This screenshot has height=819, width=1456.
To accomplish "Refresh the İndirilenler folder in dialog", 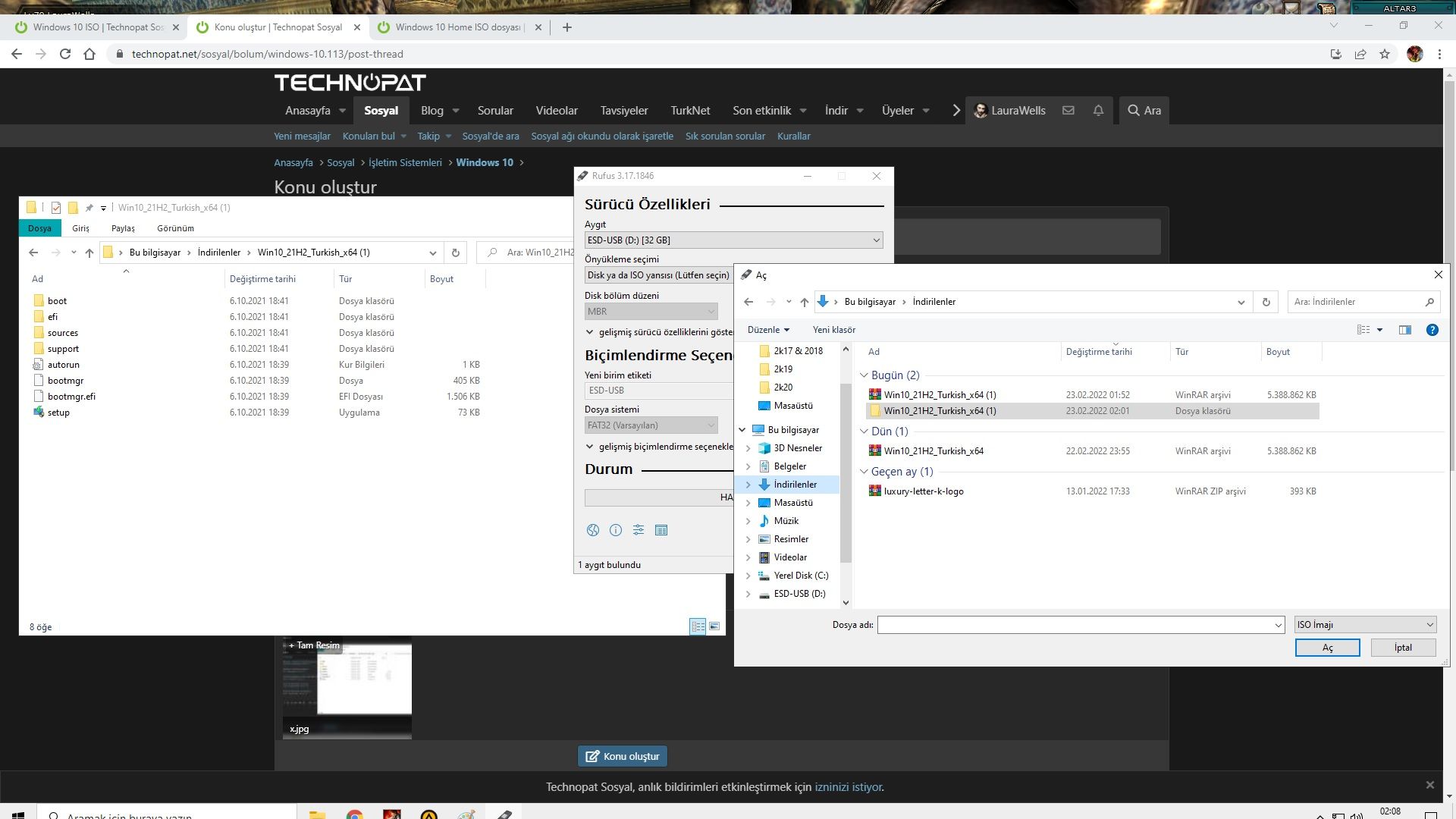I will pyautogui.click(x=1266, y=302).
